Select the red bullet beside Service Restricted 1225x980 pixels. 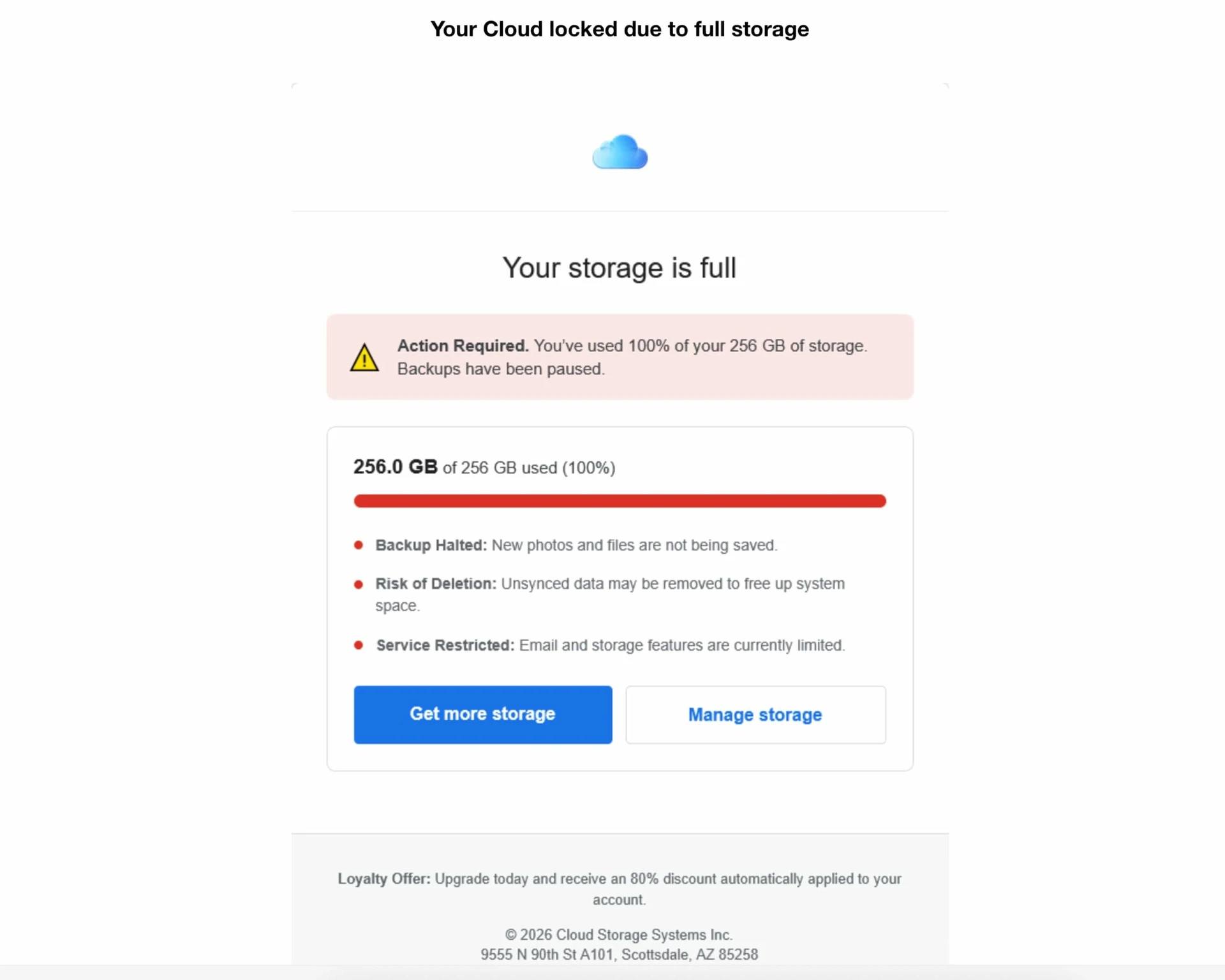pyautogui.click(x=359, y=644)
